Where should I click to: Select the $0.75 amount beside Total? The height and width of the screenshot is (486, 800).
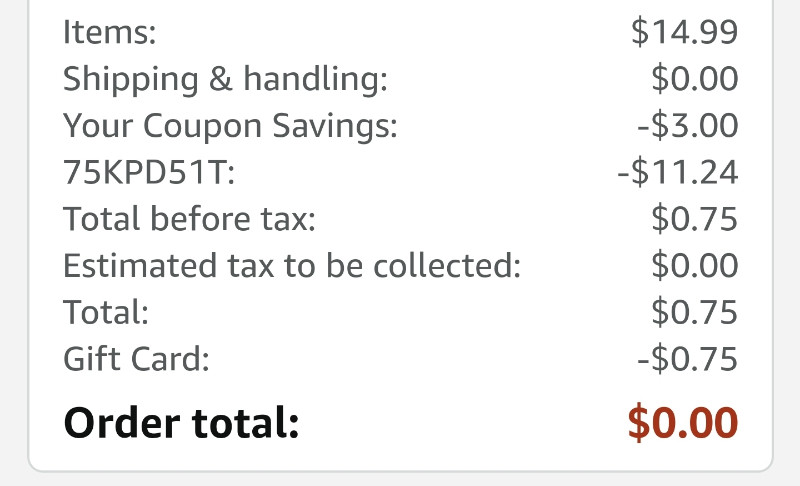(694, 312)
